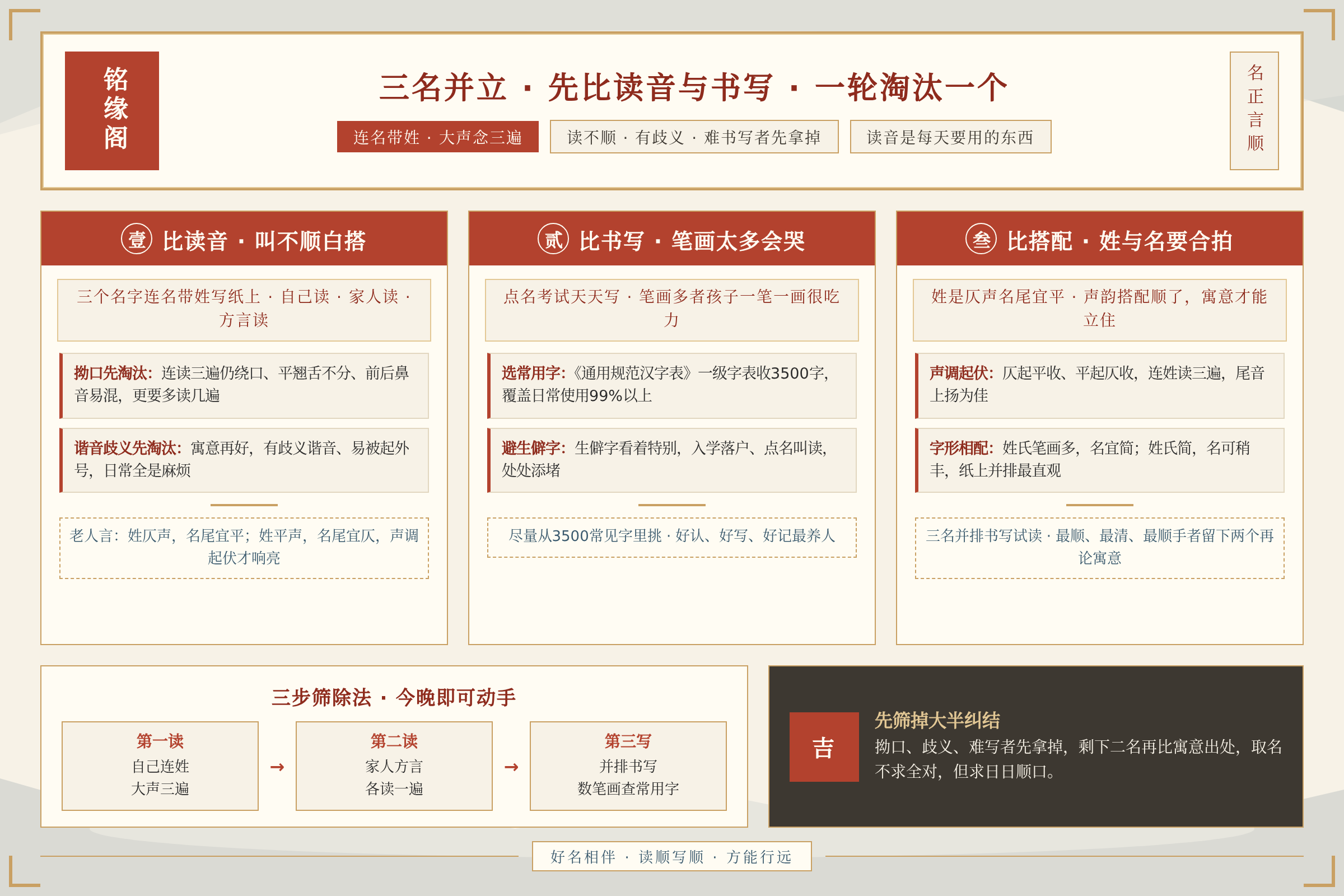
Task: Click the 字形相配 item
Action: tap(1099, 460)
